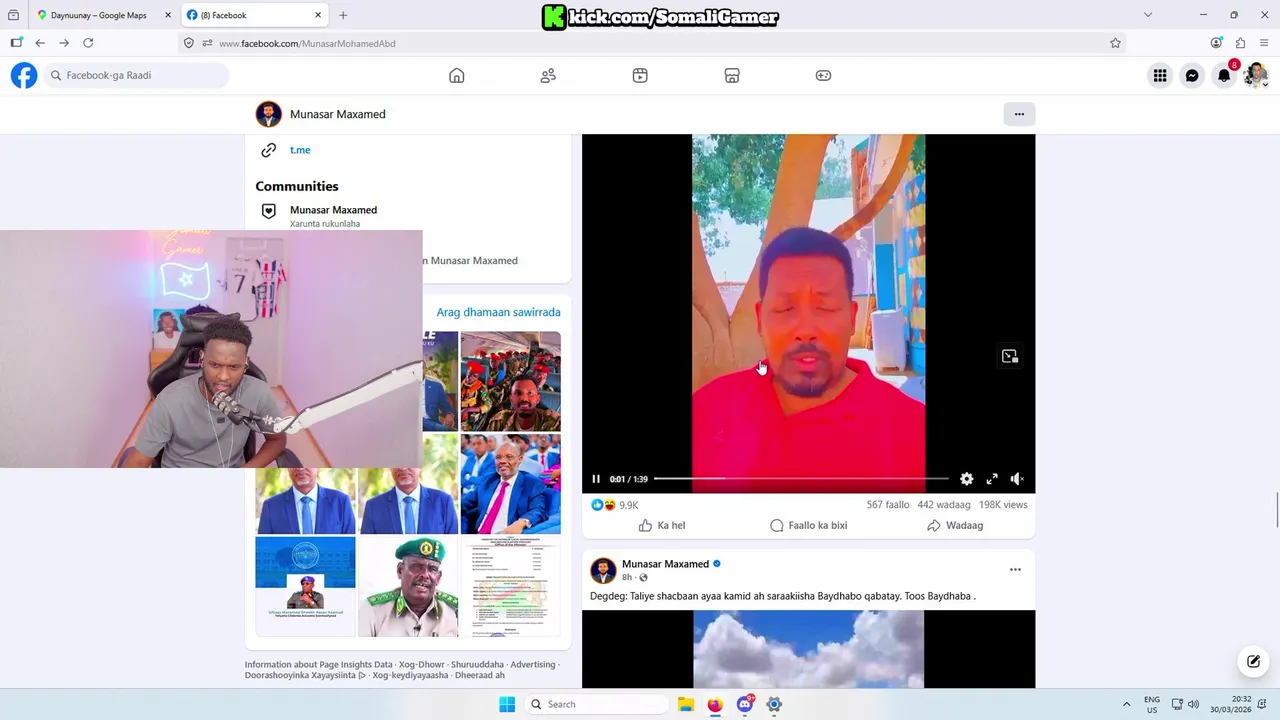
Task: Open the ENG US language switcher
Action: click(x=1152, y=704)
